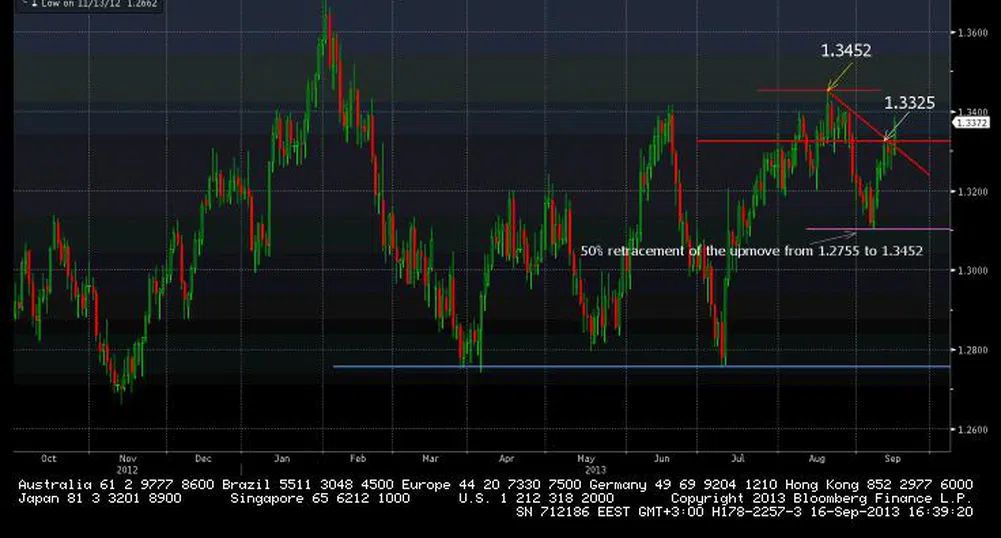Screen dimensions: 1001x538
Task: Click the 1.3600 price axis label
Action: click(974, 32)
